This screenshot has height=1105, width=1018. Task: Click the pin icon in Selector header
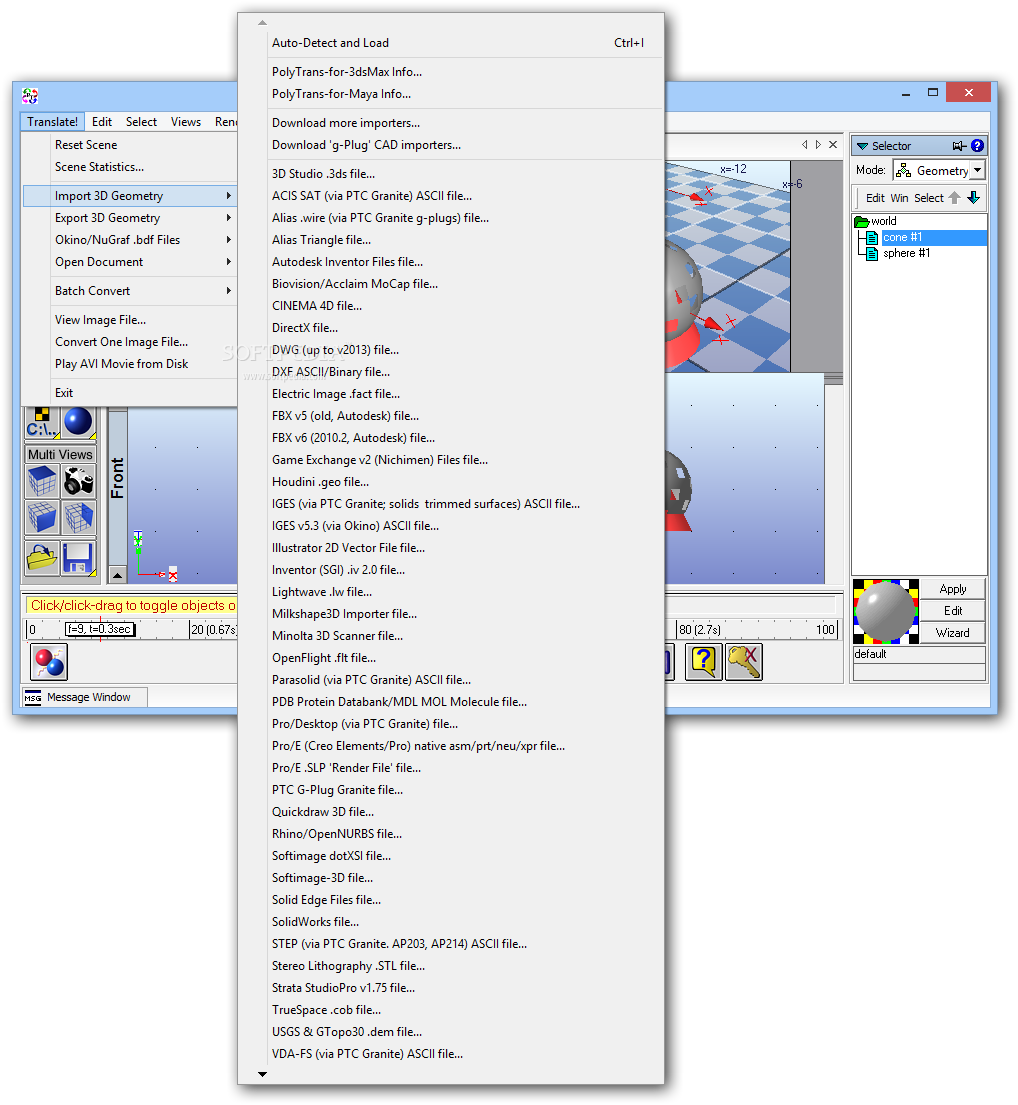959,146
